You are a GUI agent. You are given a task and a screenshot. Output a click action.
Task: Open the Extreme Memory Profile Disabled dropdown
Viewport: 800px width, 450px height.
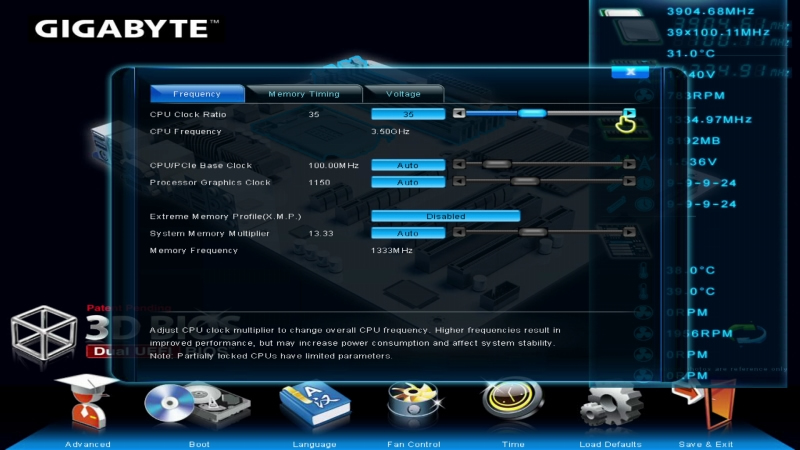445,216
